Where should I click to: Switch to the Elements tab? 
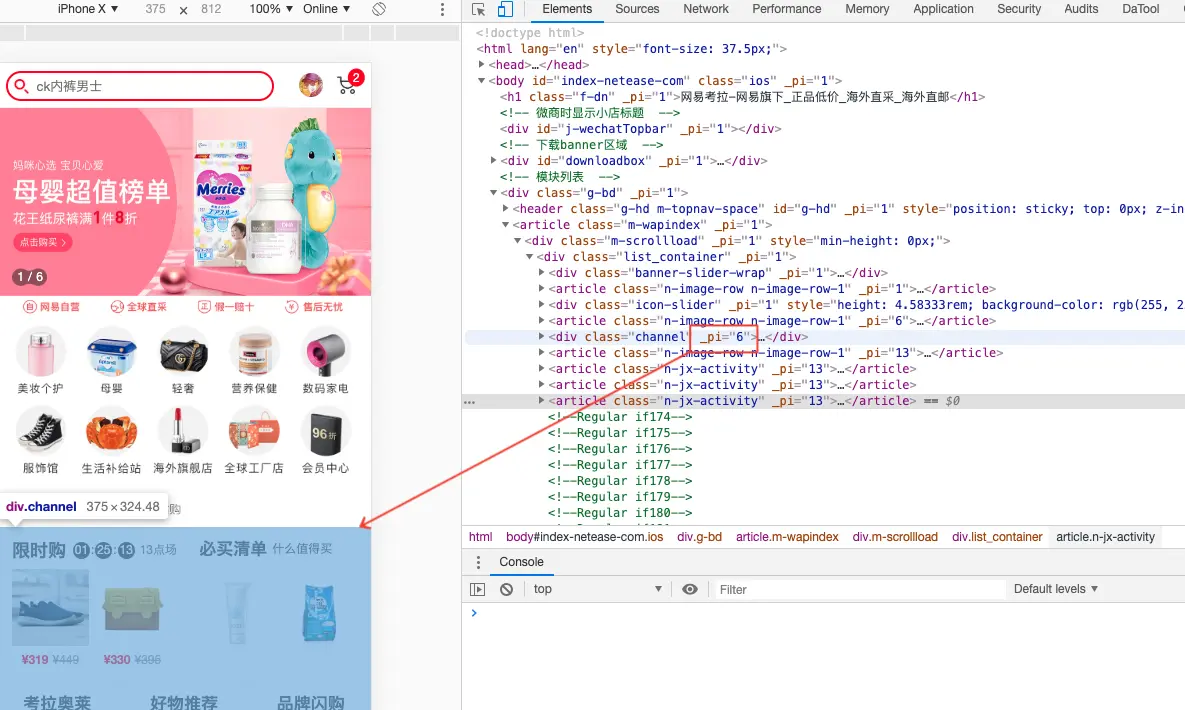click(x=567, y=9)
